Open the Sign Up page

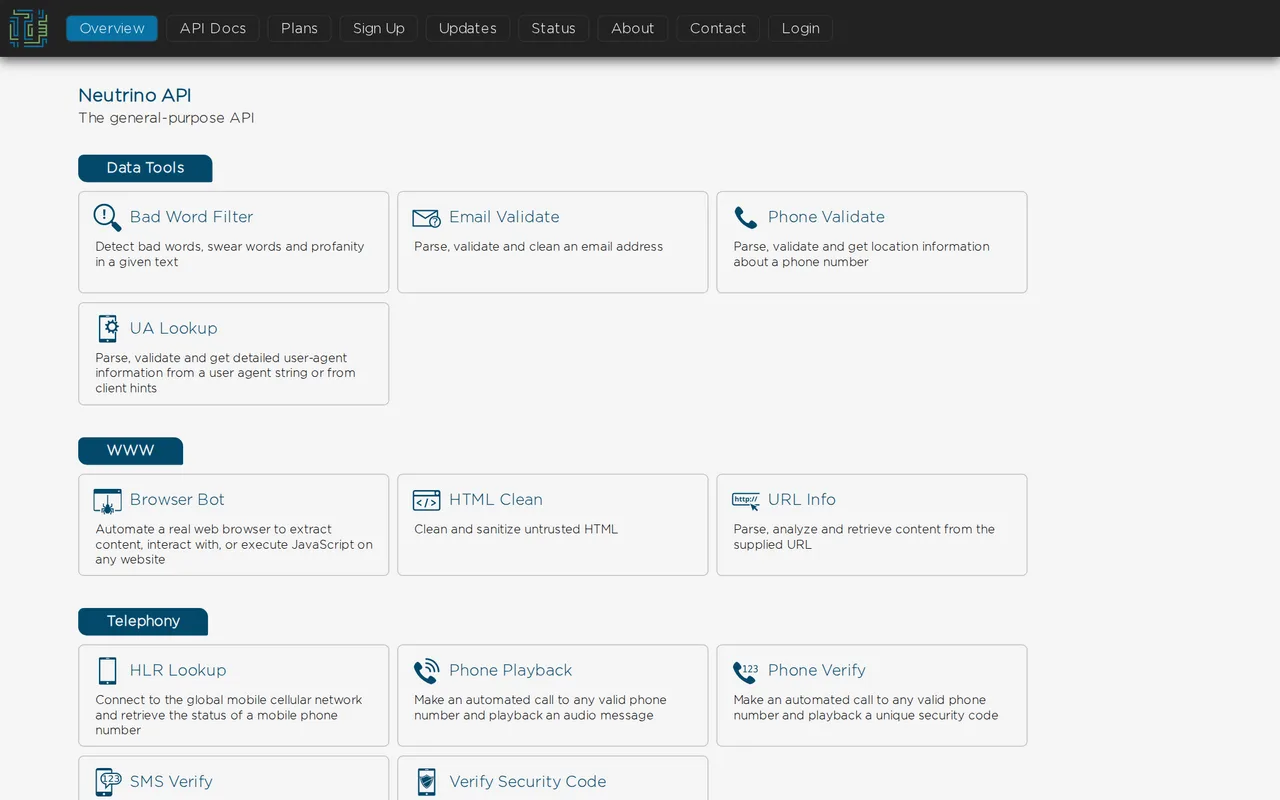(379, 28)
